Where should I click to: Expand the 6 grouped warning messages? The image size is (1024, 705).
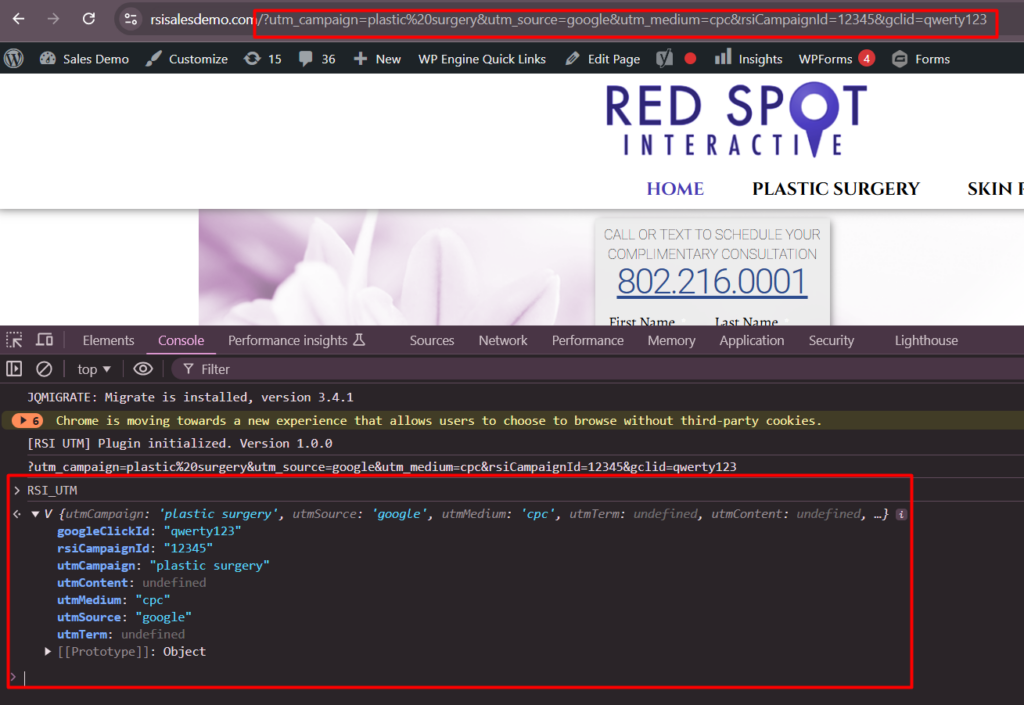27,420
